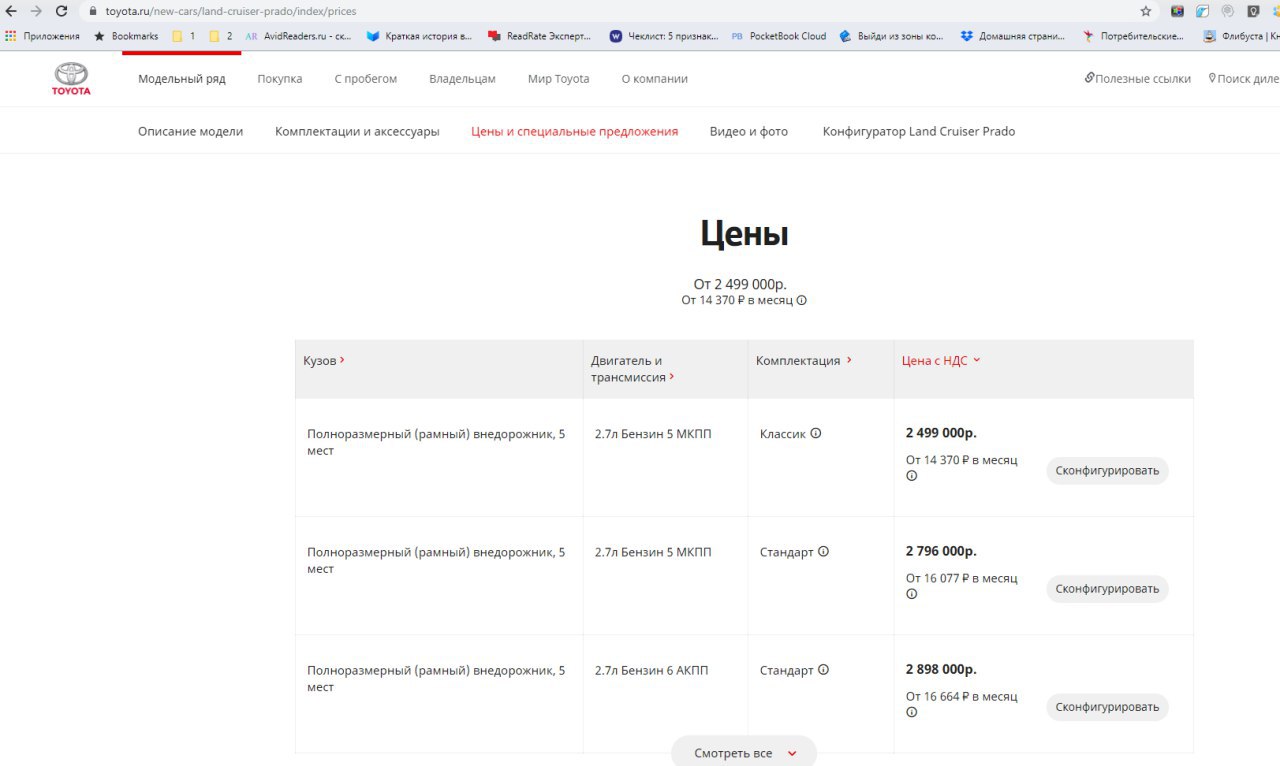The image size is (1280, 766).
Task: Open the Dropbox Домашняя страница bookmark
Action: coord(1012,36)
